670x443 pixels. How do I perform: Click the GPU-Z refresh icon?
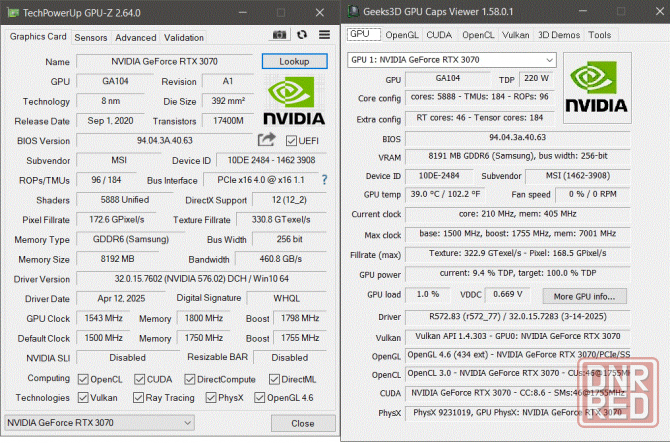(302, 35)
